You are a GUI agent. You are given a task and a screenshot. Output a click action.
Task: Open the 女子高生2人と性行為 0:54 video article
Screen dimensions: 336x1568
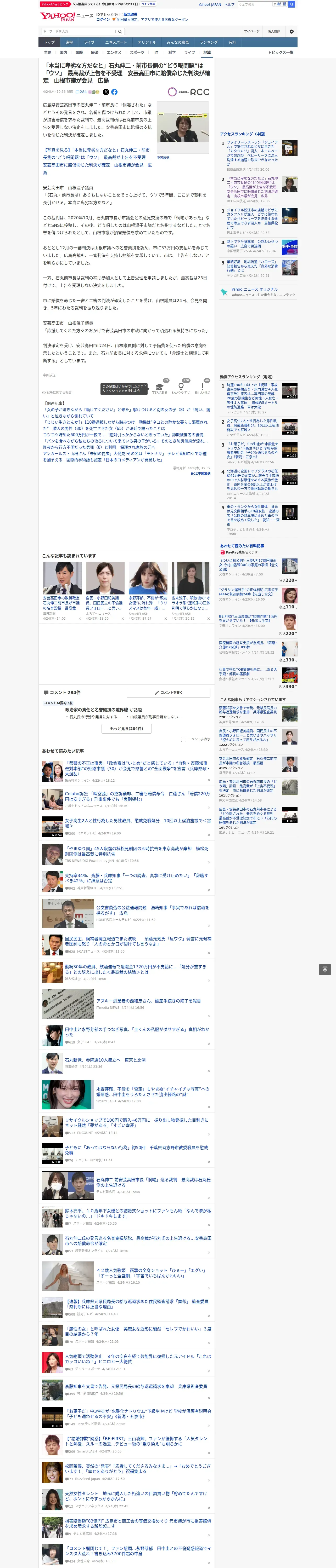138,823
